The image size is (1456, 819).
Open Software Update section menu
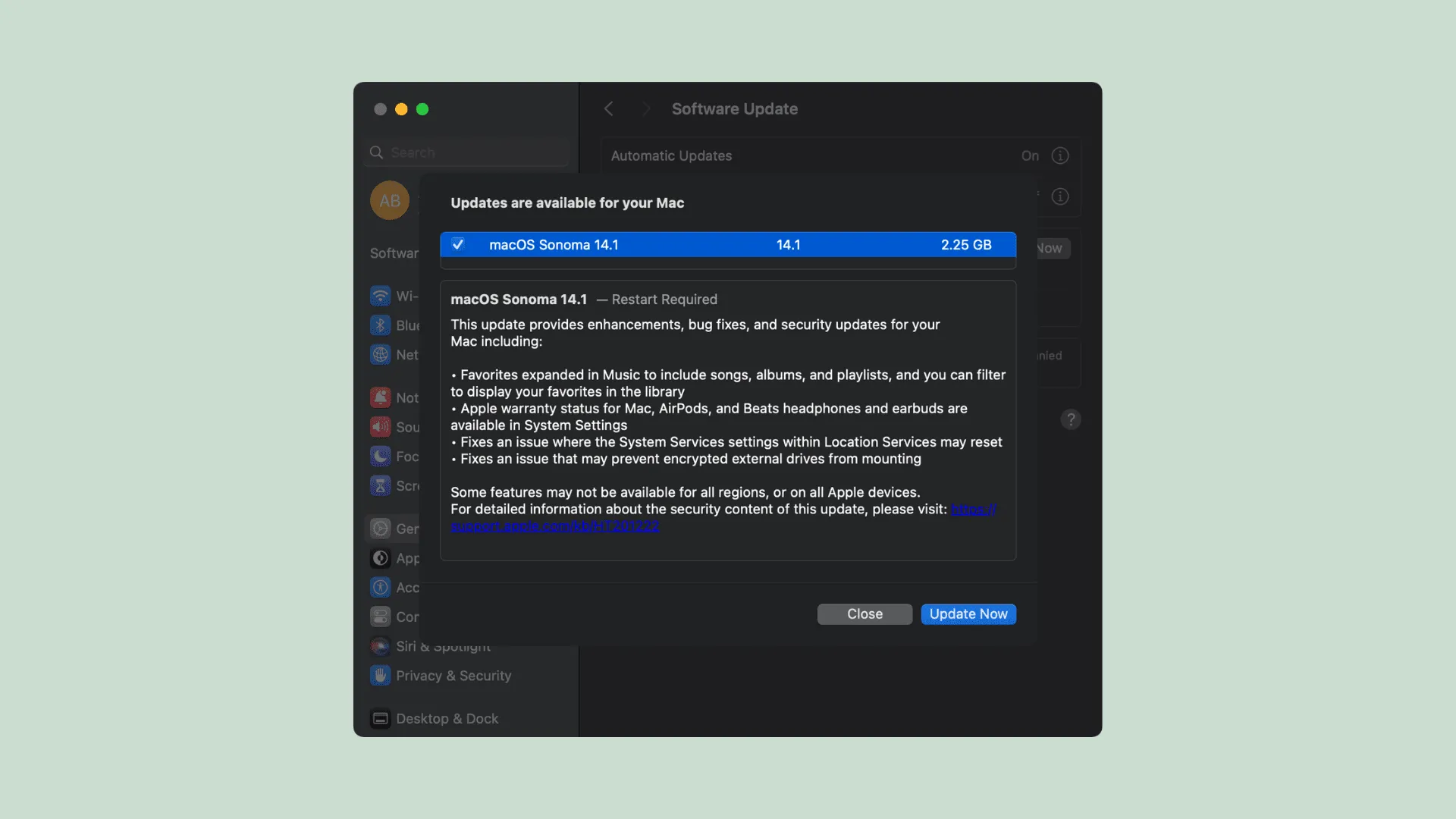pyautogui.click(x=395, y=253)
